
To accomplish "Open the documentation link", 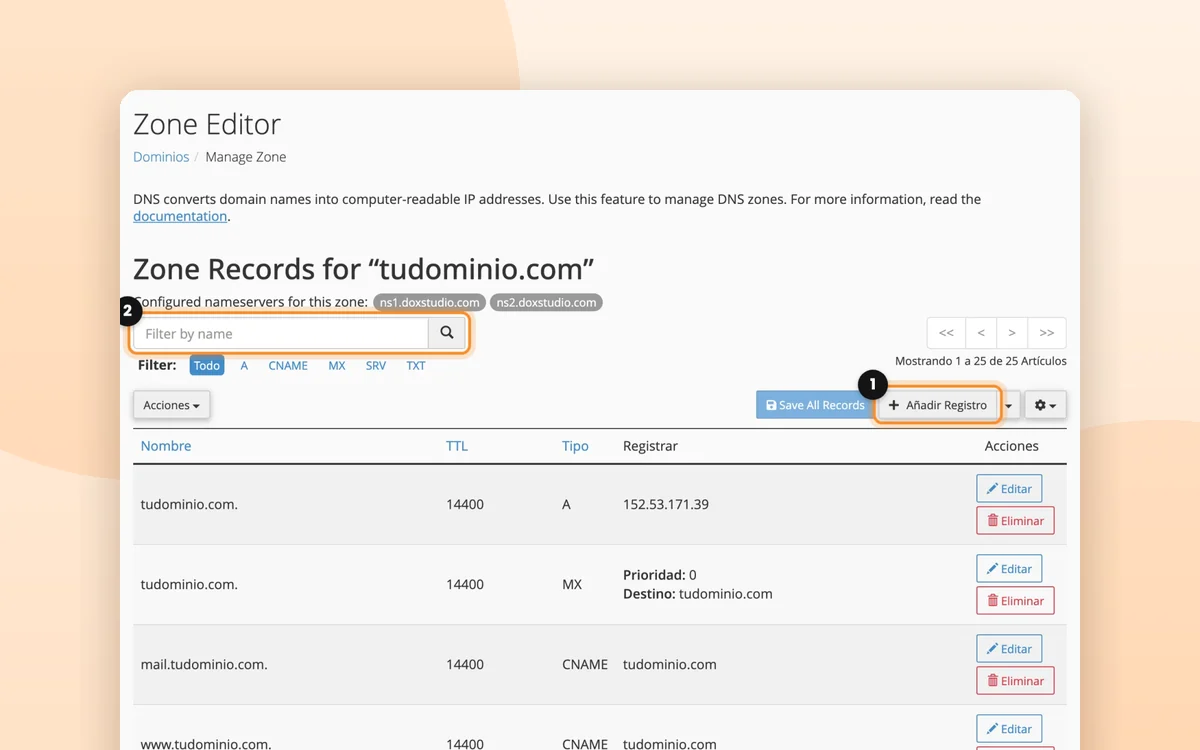I will tap(180, 216).
